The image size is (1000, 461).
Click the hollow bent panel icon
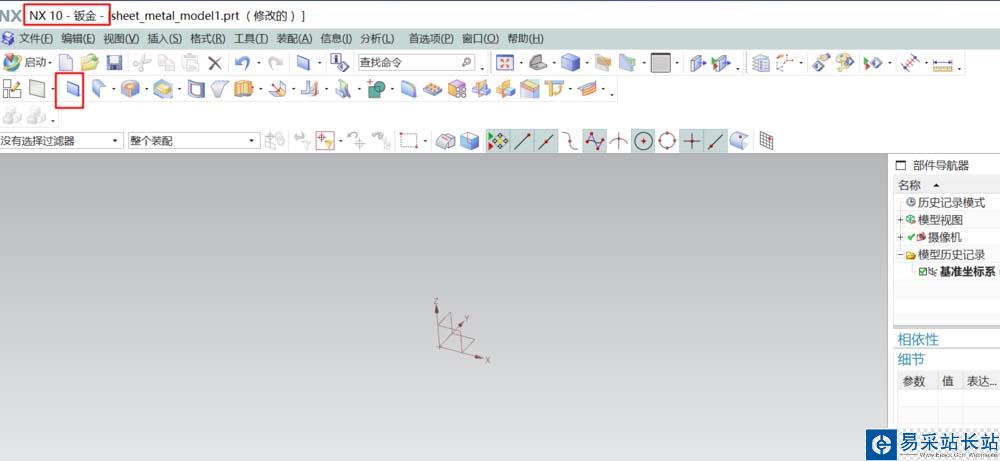(196, 89)
